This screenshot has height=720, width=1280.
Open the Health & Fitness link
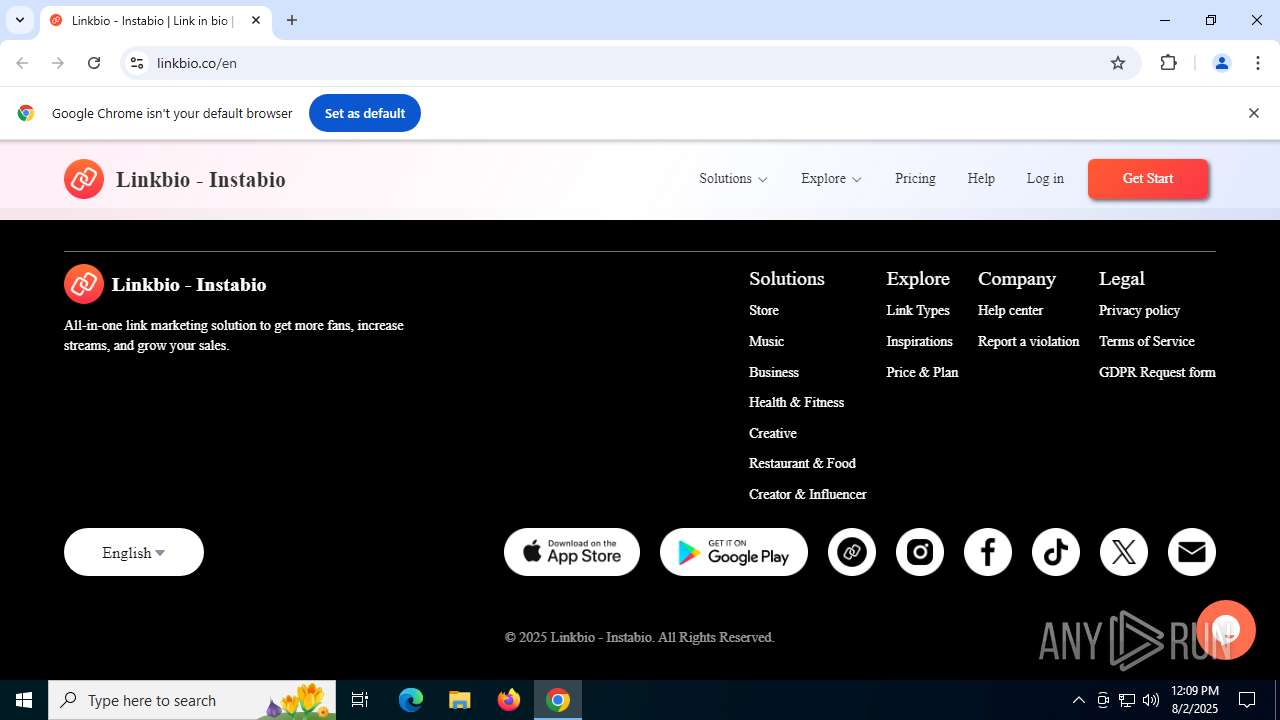coord(796,402)
